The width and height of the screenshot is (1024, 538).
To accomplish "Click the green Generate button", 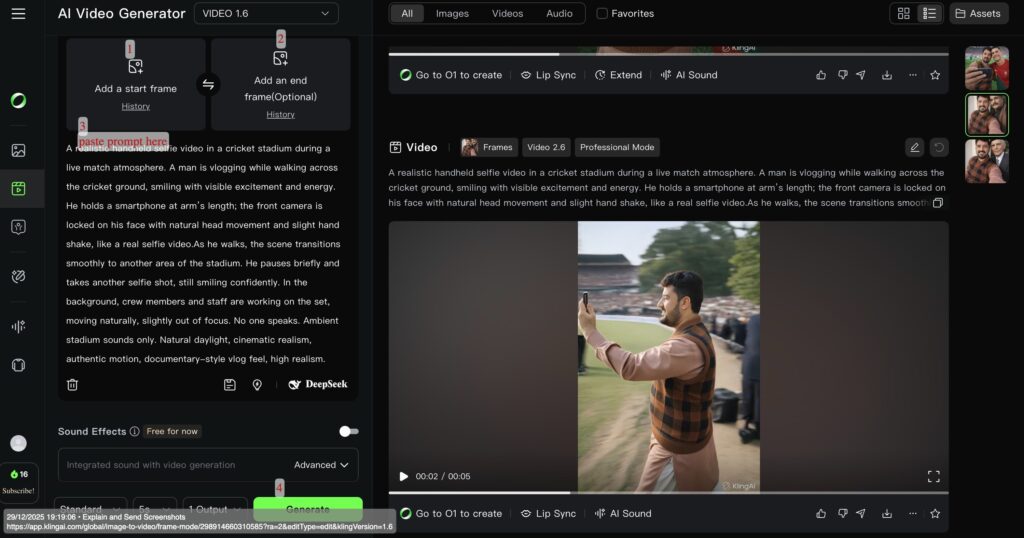I will click(307, 508).
